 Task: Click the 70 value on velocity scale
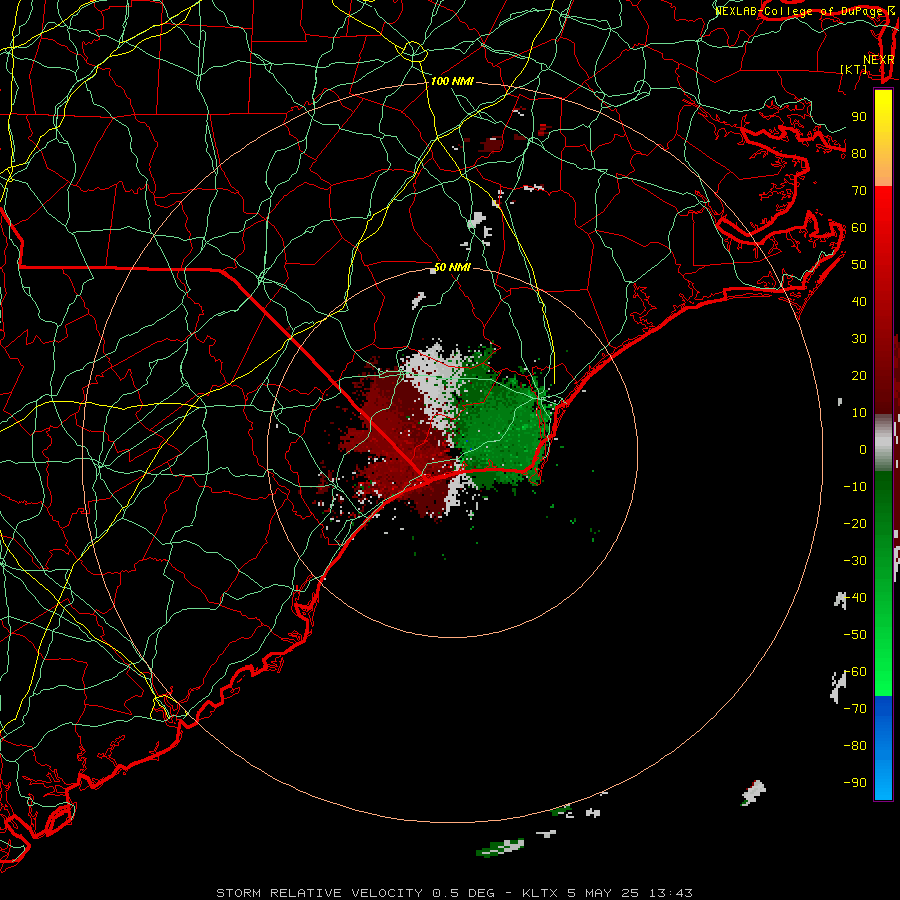pos(859,191)
